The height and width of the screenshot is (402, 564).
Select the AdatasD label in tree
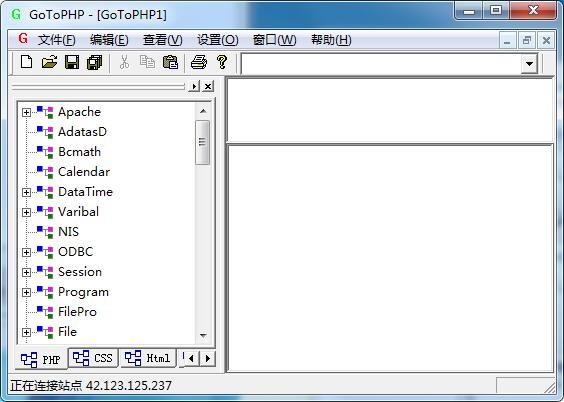tap(82, 132)
